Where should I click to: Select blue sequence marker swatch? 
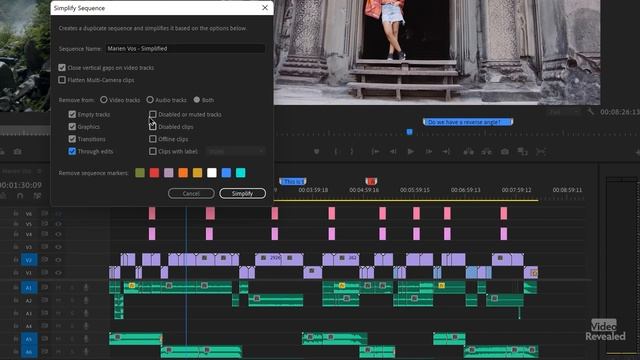(226, 173)
